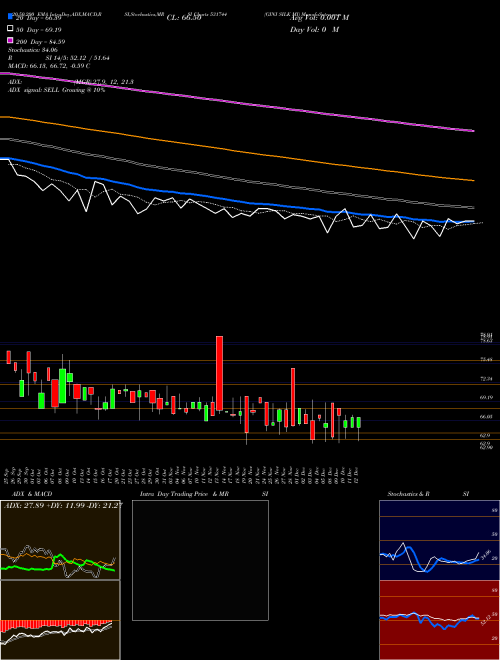Click the magenta 200 Day legend swatch
This screenshot has height=660, width=500.
click(x=10, y=40)
